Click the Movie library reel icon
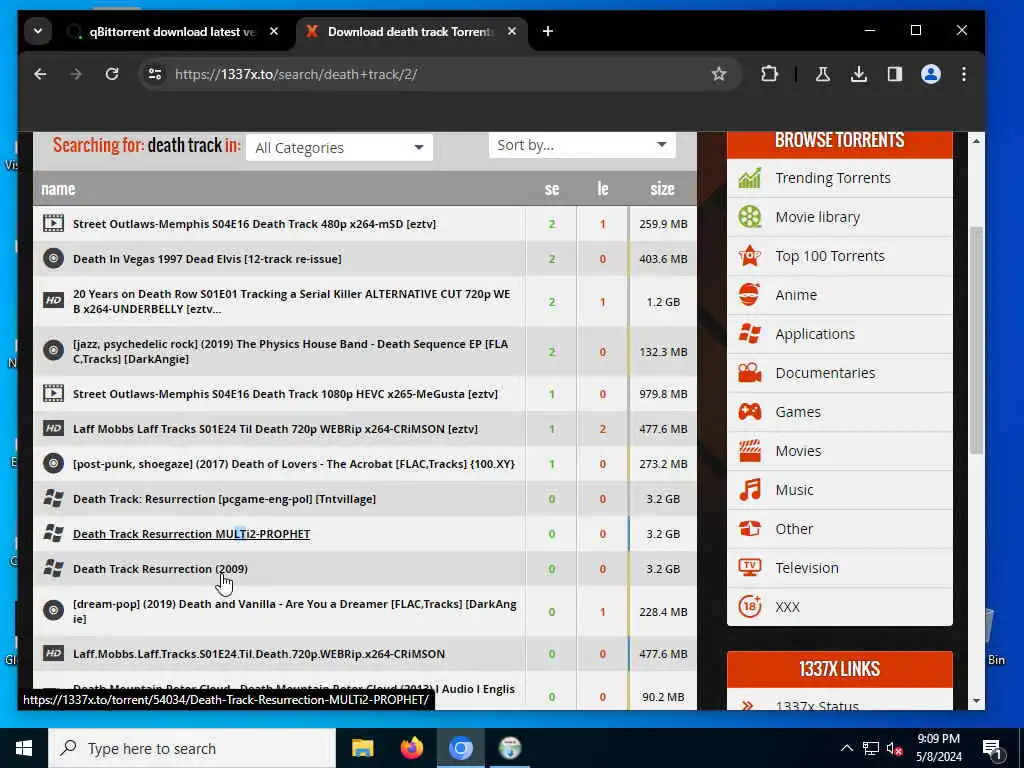Image resolution: width=1024 pixels, height=768 pixels. (x=750, y=217)
